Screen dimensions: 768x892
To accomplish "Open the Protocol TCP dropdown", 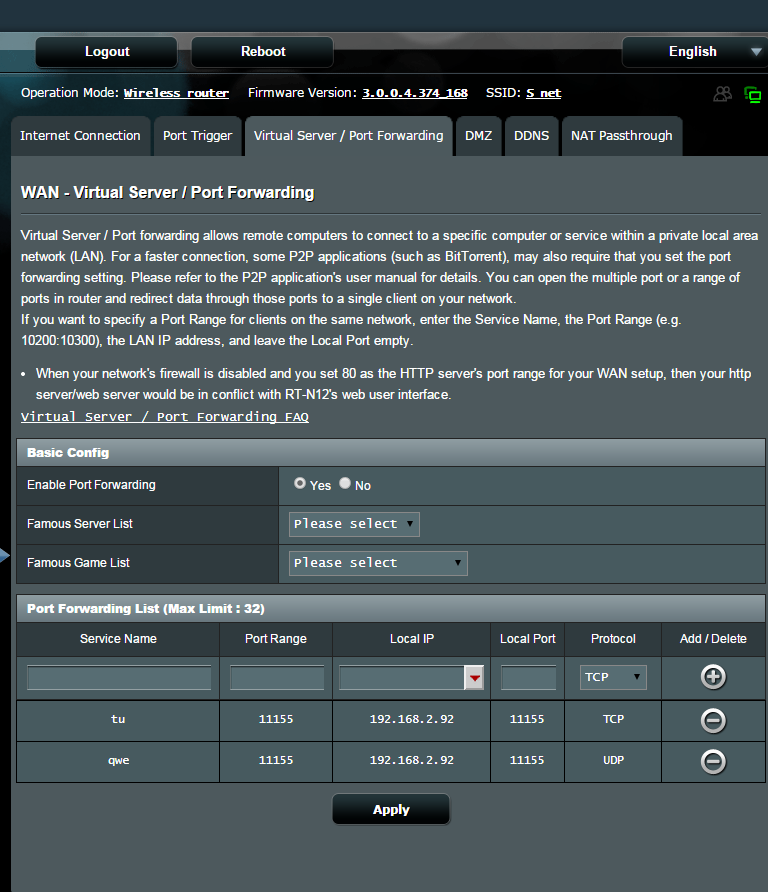I will (613, 677).
